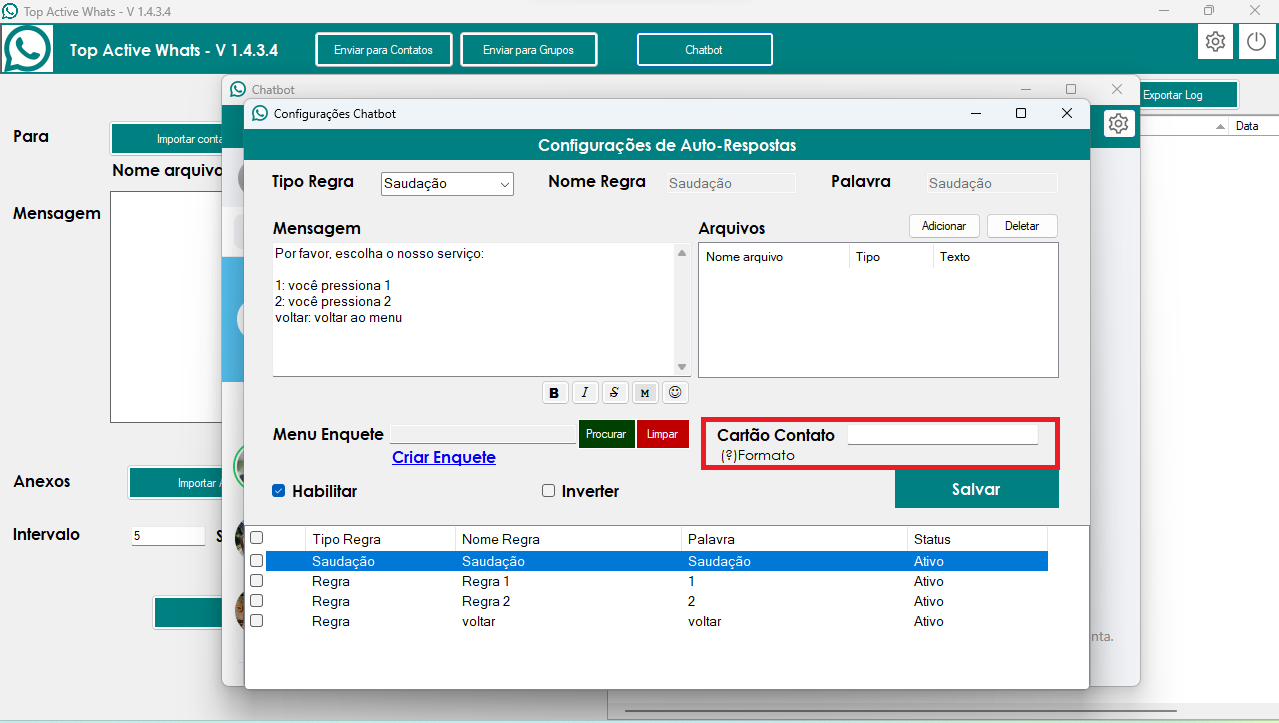
Task: Click the Nome Regra input field
Action: pyautogui.click(x=731, y=183)
